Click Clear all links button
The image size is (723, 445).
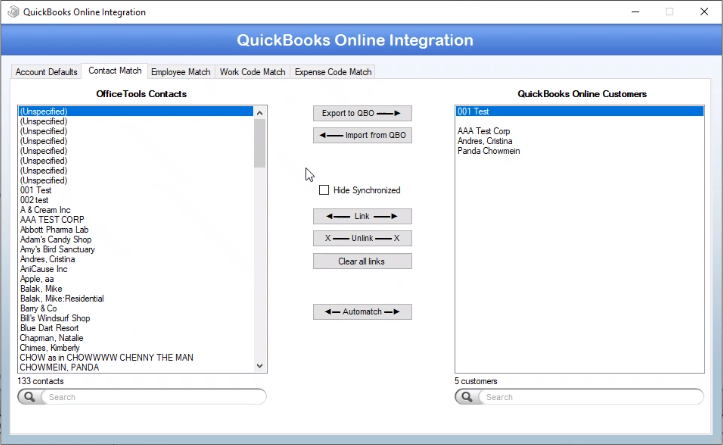pos(362,261)
